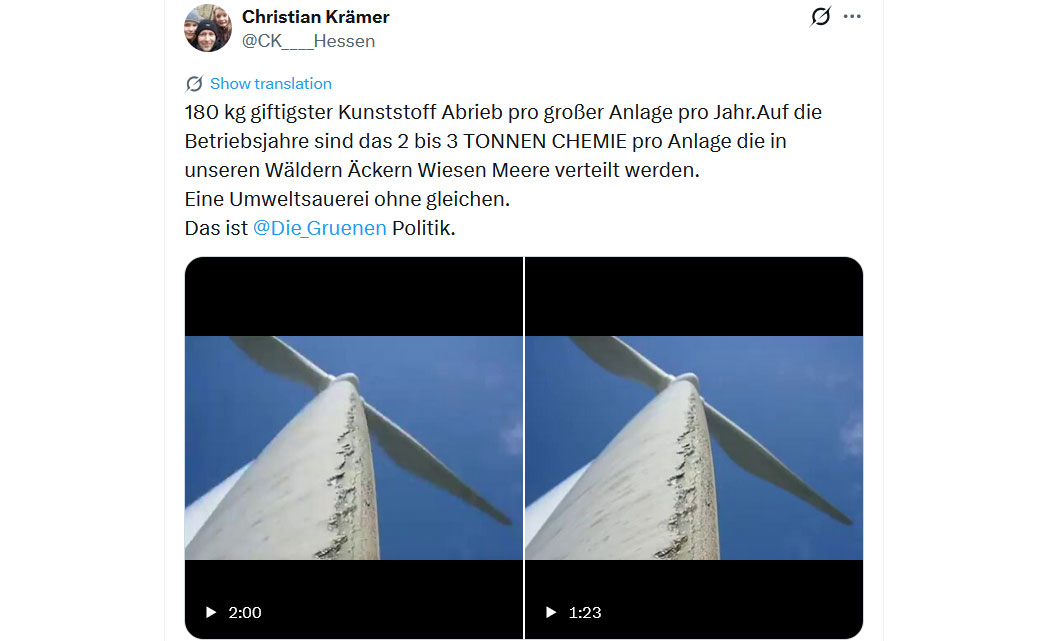Open the @Die_Gruenen mention link
This screenshot has width=1050, height=641.
(319, 228)
